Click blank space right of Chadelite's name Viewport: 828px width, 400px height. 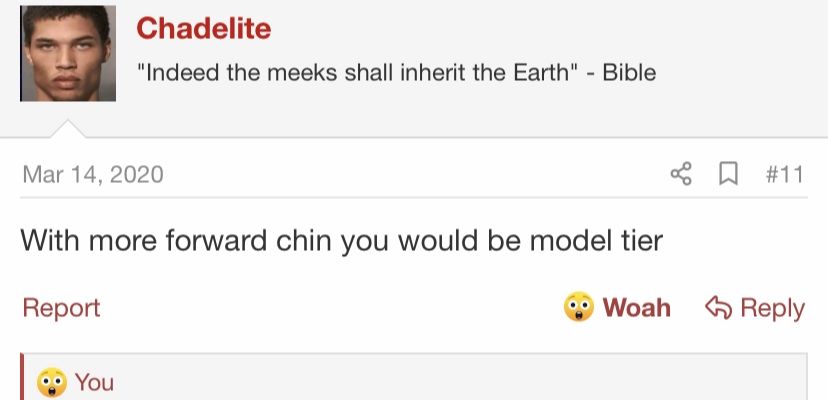544,28
